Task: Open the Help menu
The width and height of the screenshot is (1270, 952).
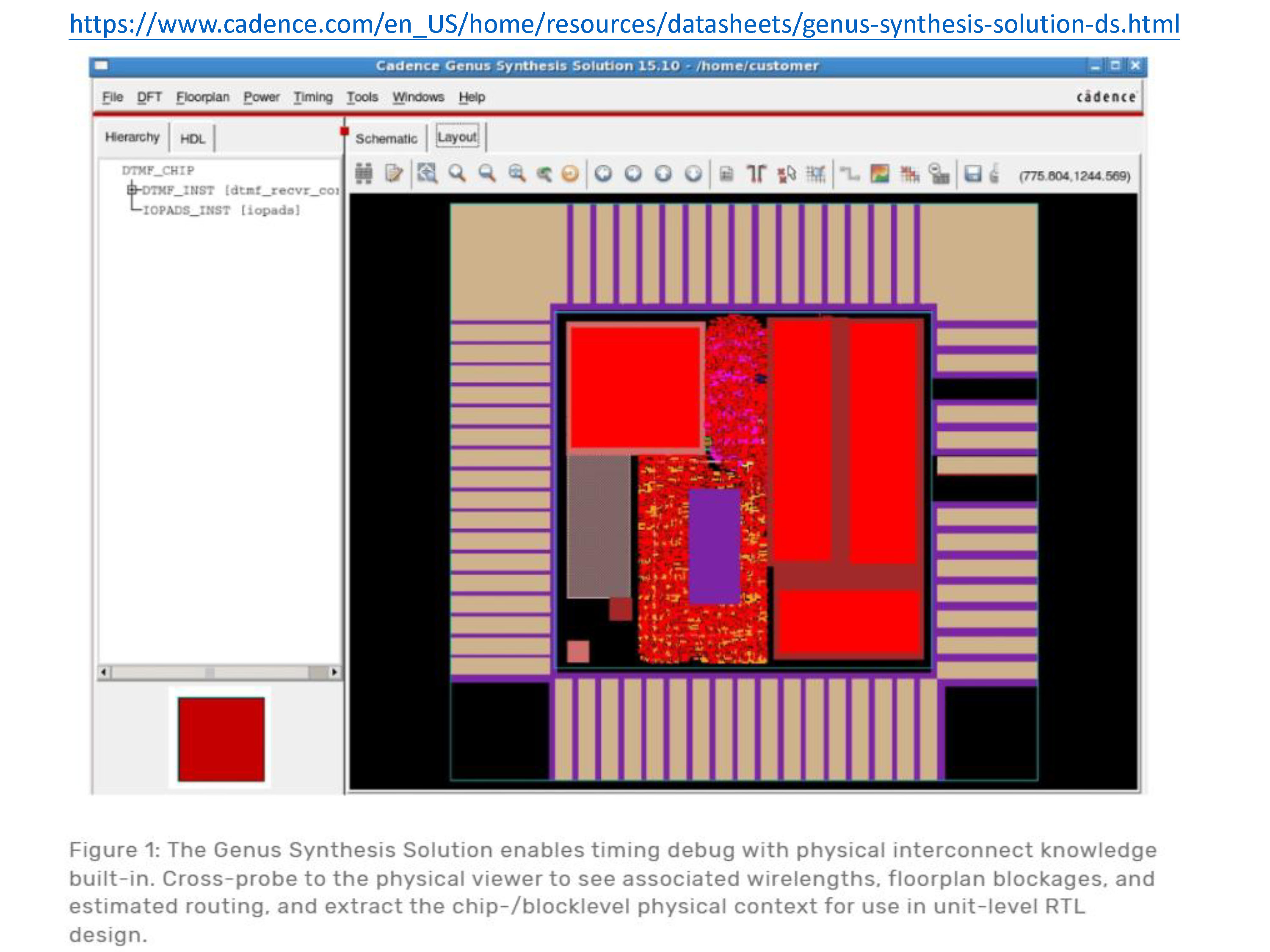Action: tap(472, 97)
